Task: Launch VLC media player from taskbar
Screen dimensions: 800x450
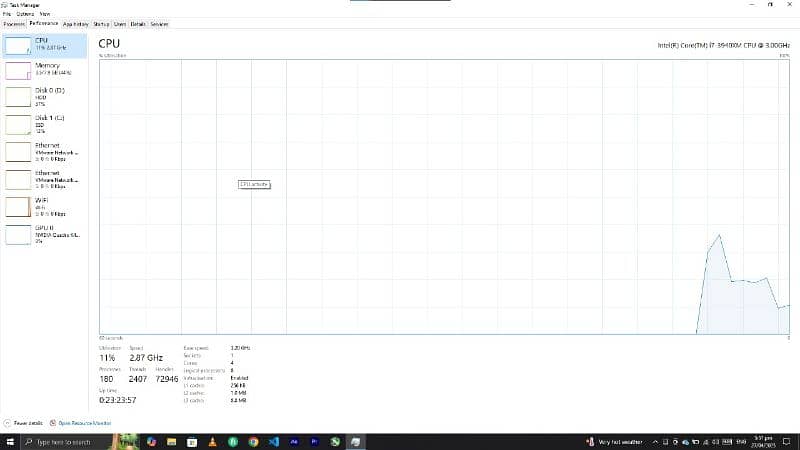Action: [x=212, y=442]
